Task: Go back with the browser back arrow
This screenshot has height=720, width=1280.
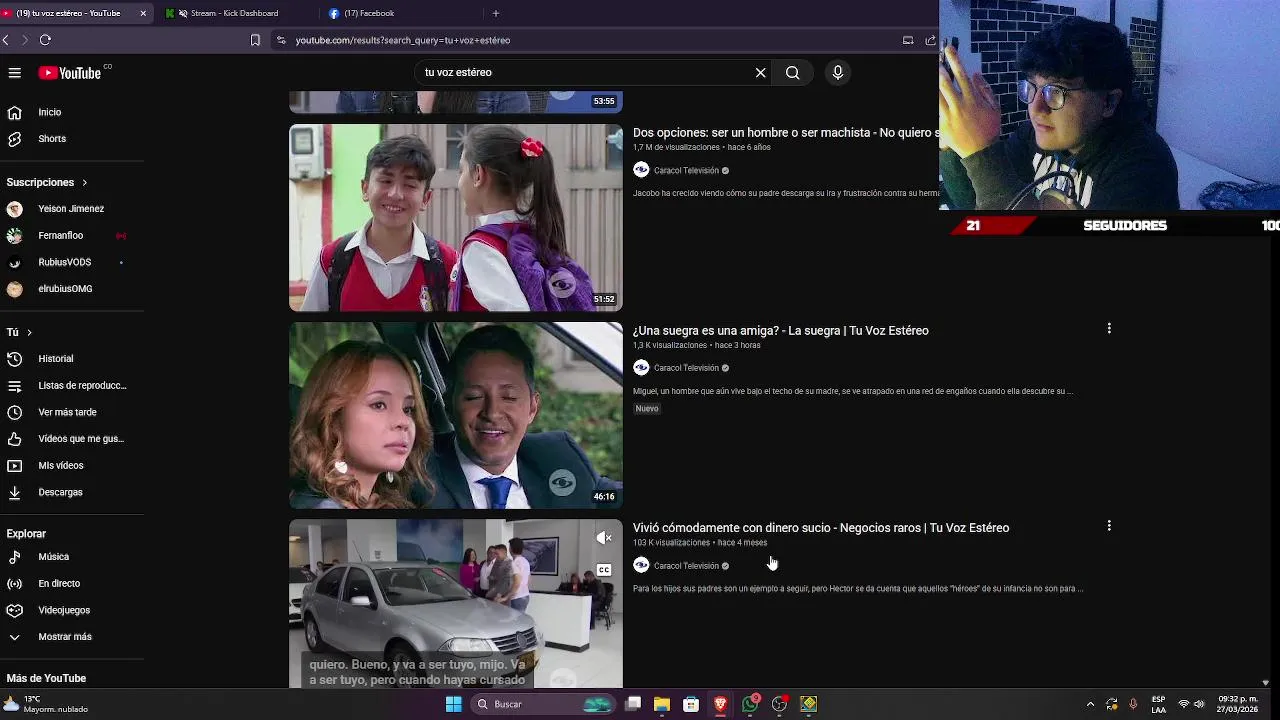Action: click(x=6, y=40)
